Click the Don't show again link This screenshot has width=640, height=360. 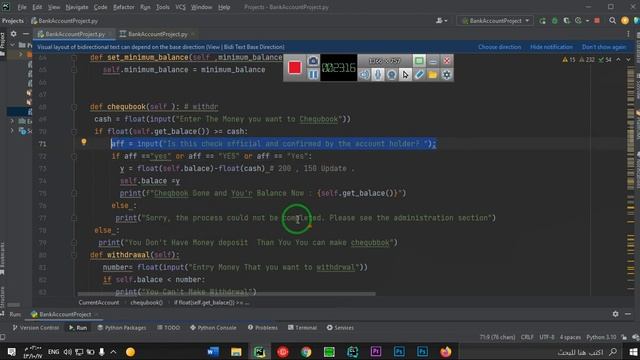pos(604,47)
